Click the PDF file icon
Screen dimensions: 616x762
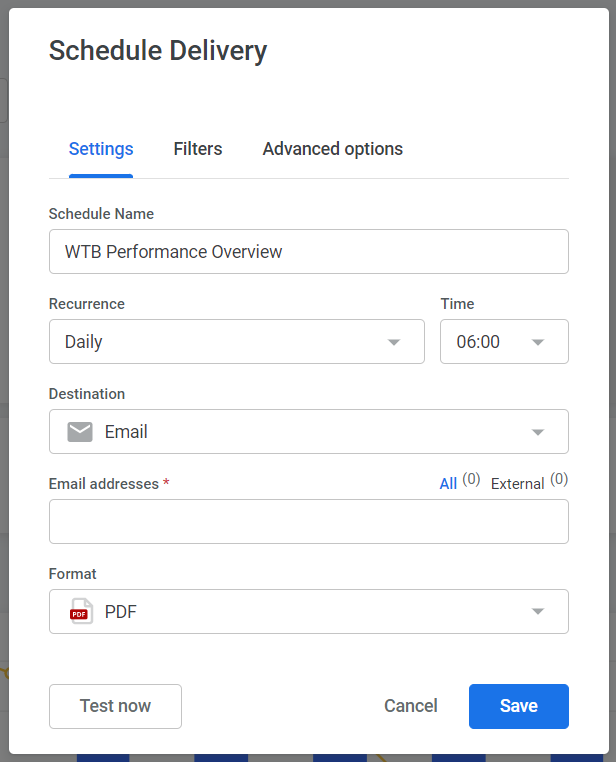click(81, 611)
